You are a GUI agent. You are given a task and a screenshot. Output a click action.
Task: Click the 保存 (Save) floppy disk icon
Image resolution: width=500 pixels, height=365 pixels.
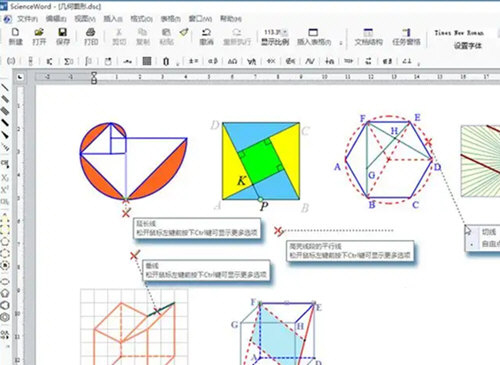pyautogui.click(x=62, y=32)
